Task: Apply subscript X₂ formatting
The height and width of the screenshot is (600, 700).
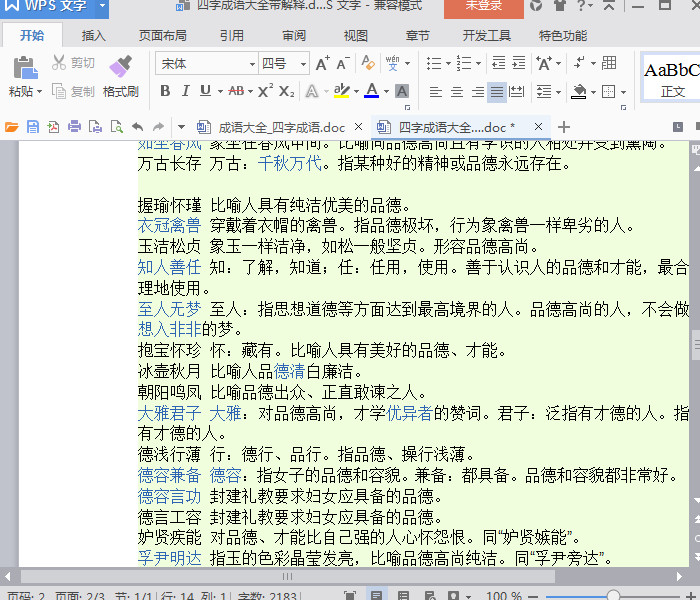Action: tap(286, 92)
